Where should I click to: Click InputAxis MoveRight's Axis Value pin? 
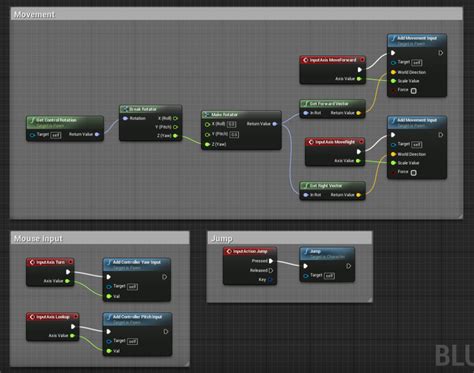358,161
